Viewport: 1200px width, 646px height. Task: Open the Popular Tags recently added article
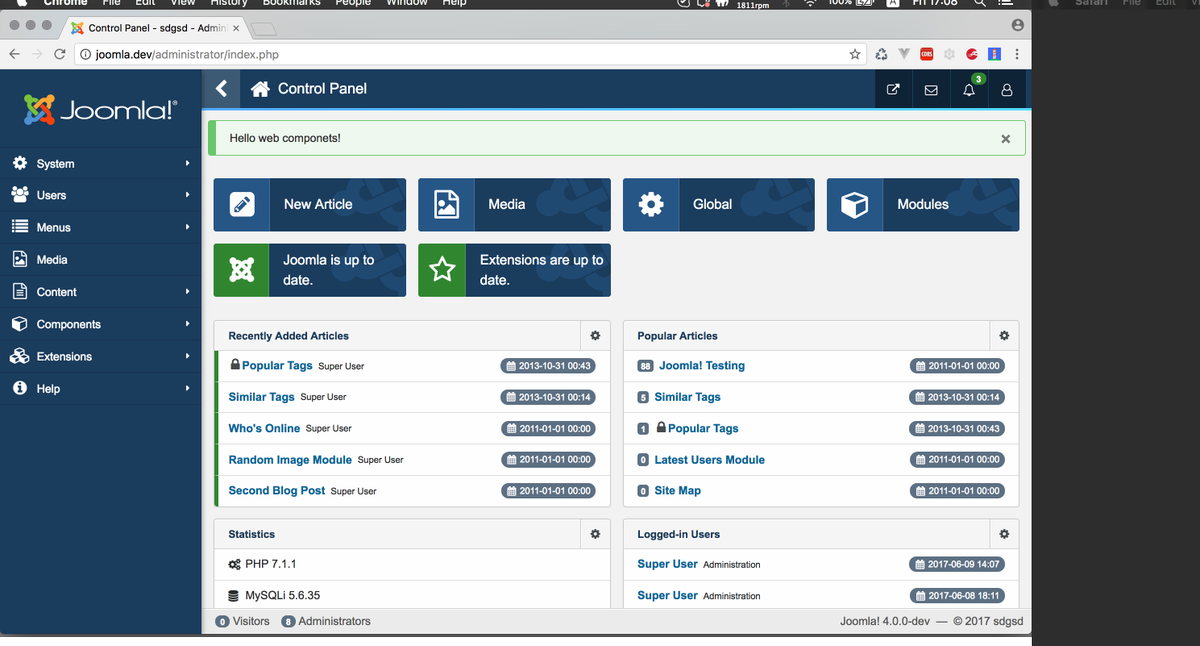point(277,366)
